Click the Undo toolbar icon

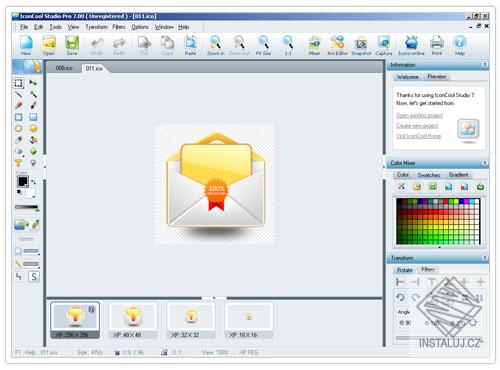tap(97, 46)
